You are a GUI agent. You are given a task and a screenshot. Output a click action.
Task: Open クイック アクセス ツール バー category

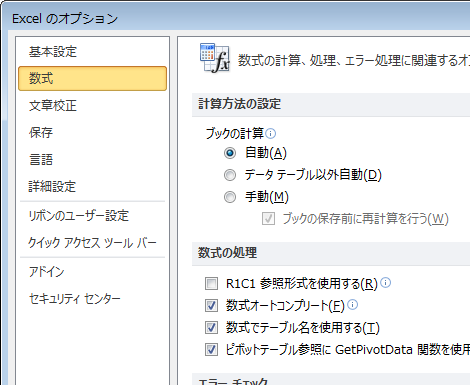coord(92,243)
